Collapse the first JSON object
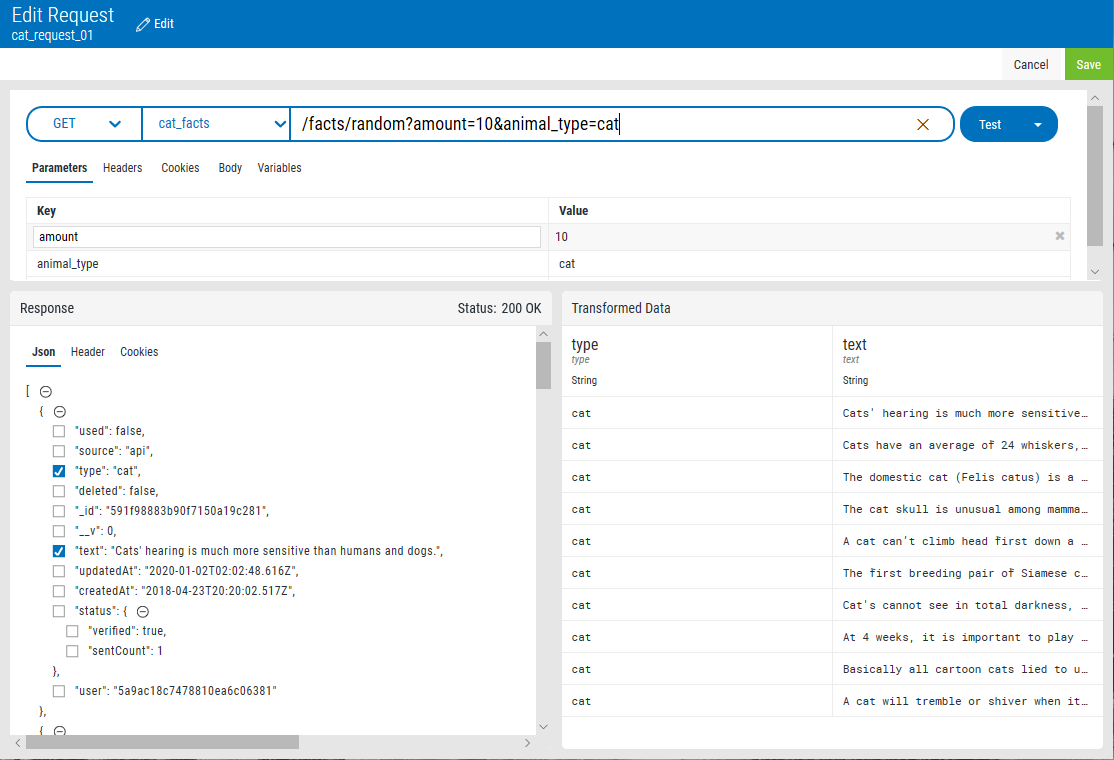1114x760 pixels. 60,412
